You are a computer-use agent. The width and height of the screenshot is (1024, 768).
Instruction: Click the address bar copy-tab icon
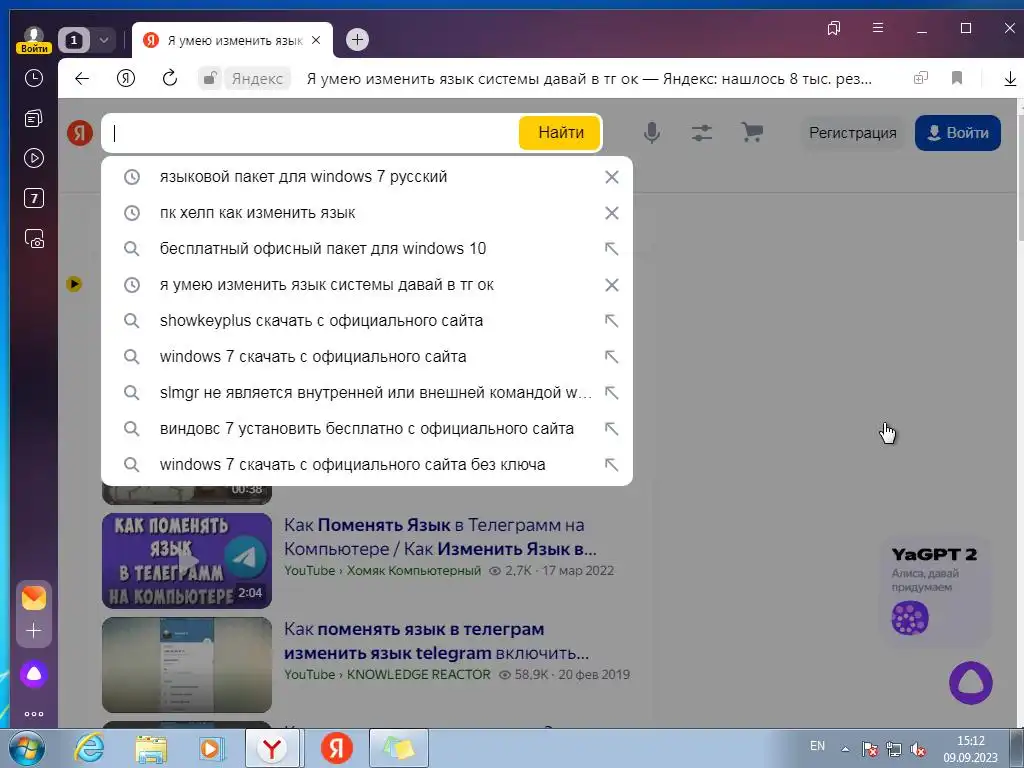(x=920, y=78)
